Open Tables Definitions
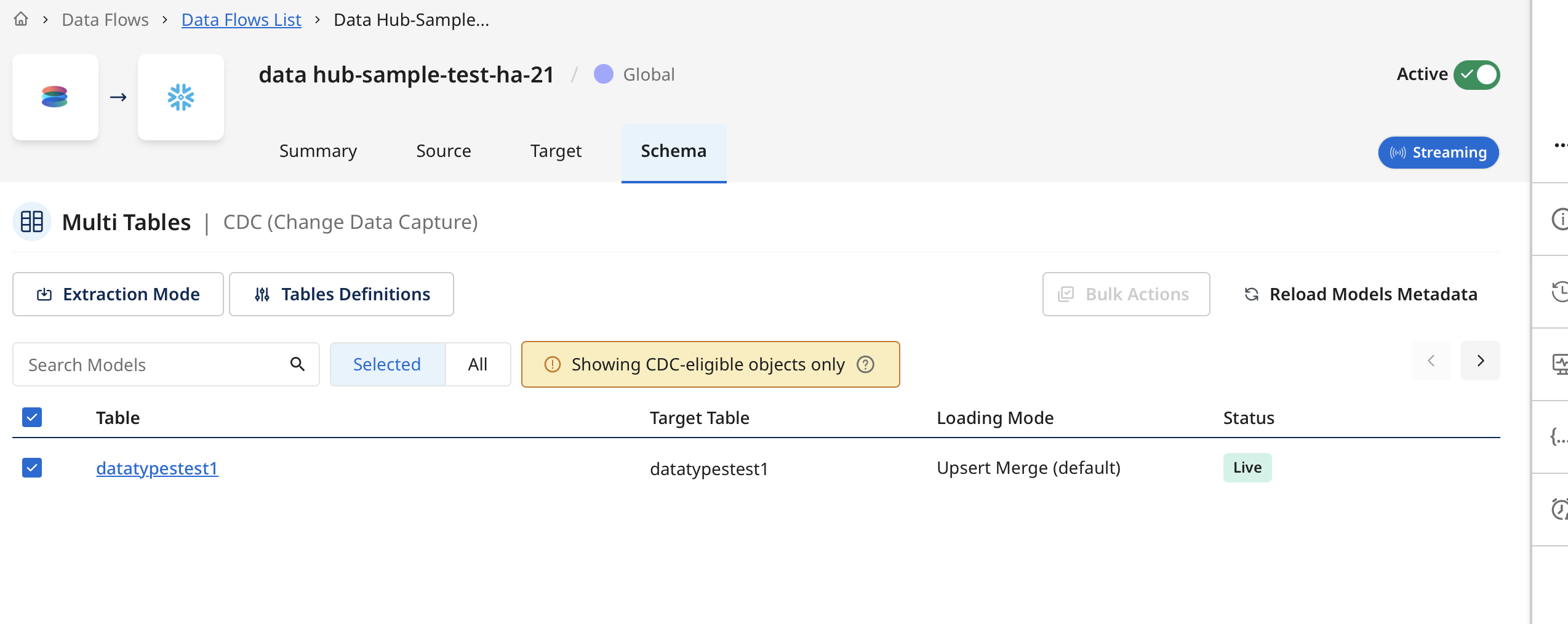The width and height of the screenshot is (1568, 624). click(342, 294)
